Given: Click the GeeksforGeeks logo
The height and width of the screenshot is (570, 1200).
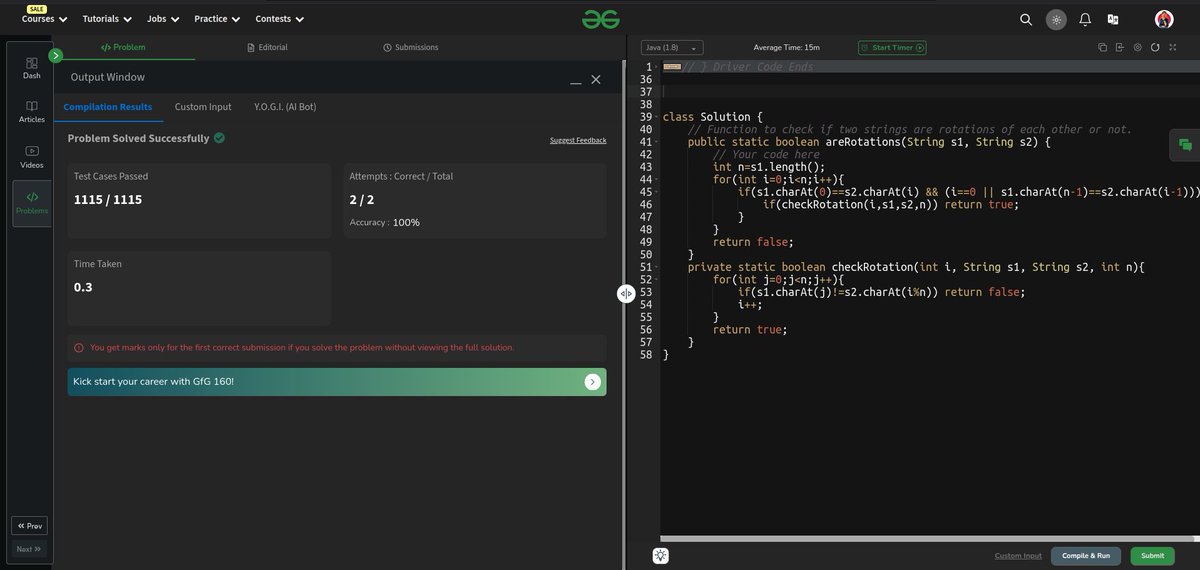Looking at the screenshot, I should pos(602,19).
